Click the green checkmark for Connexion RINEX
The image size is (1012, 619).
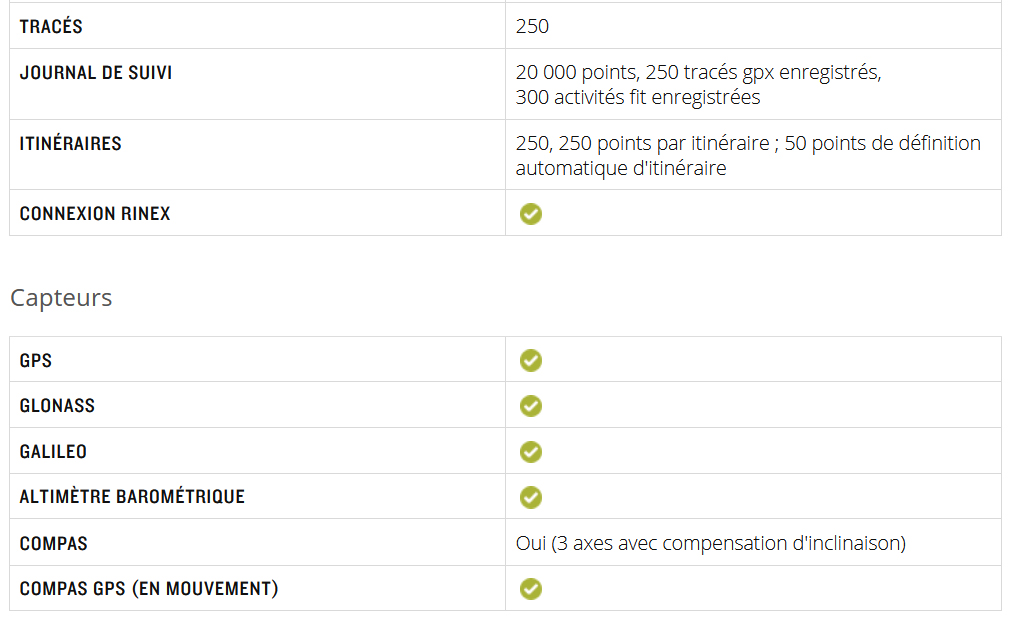[531, 214]
